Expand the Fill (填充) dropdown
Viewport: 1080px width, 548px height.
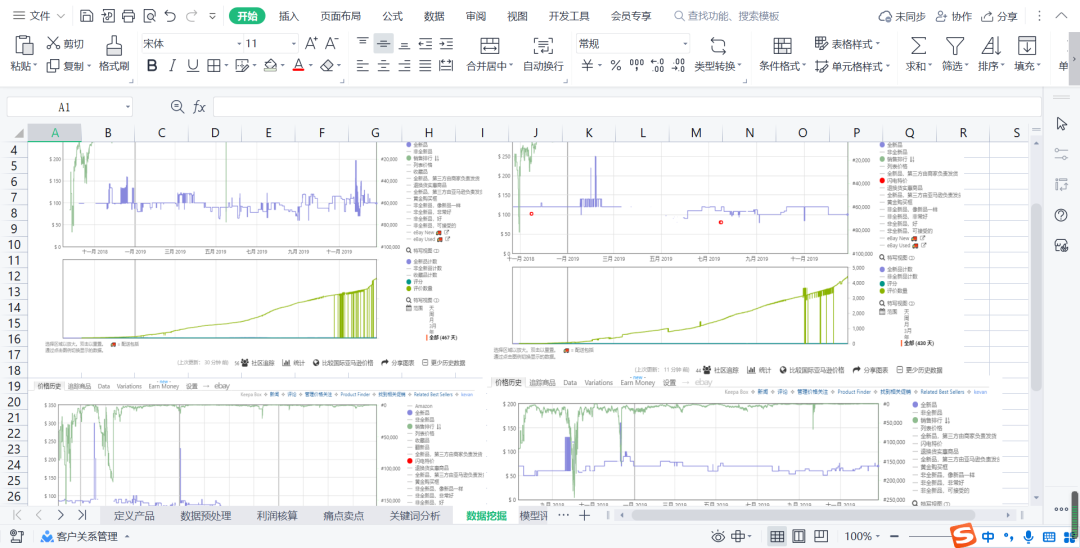[1038, 67]
